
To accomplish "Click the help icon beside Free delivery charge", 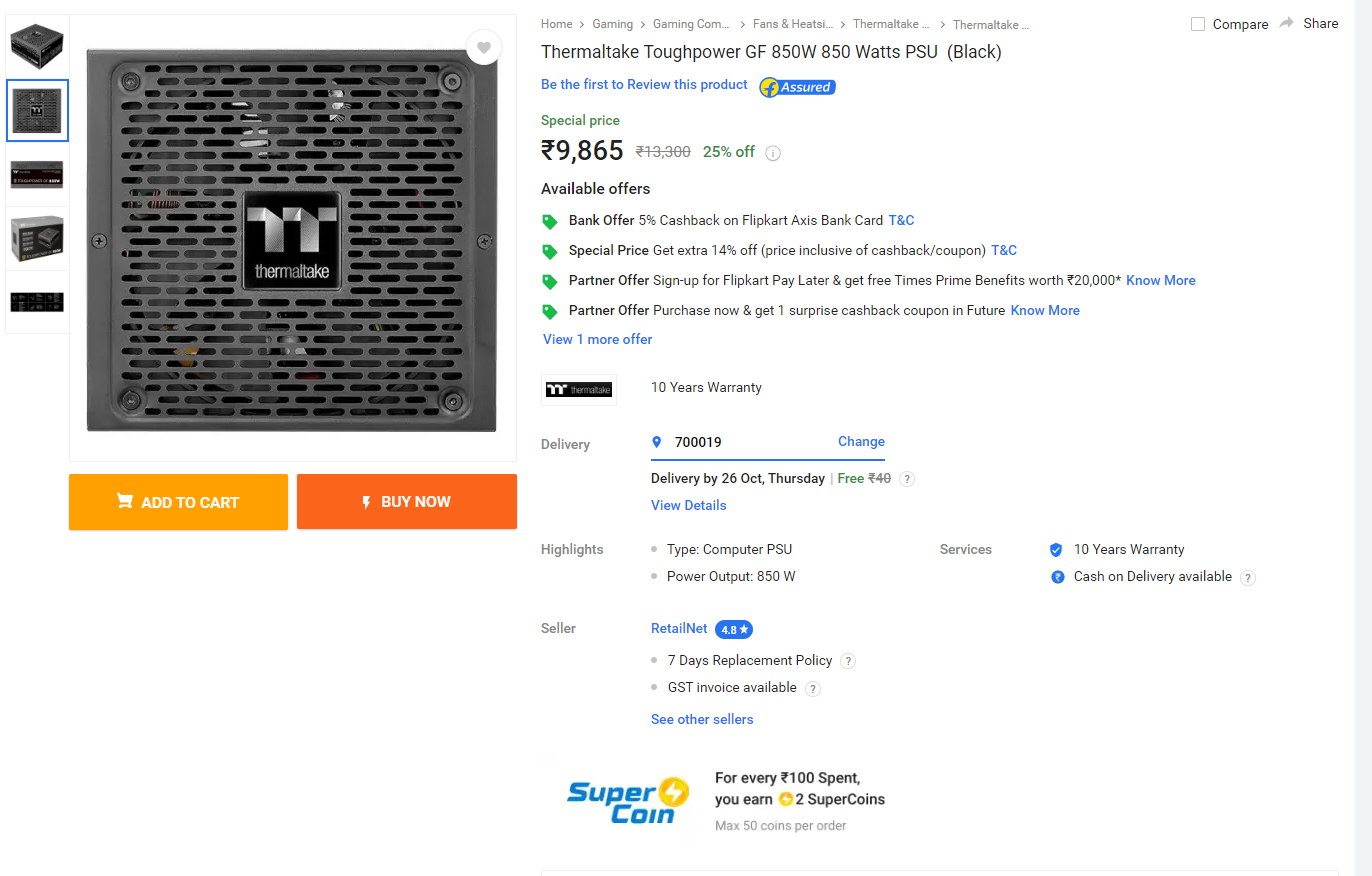I will click(x=907, y=479).
